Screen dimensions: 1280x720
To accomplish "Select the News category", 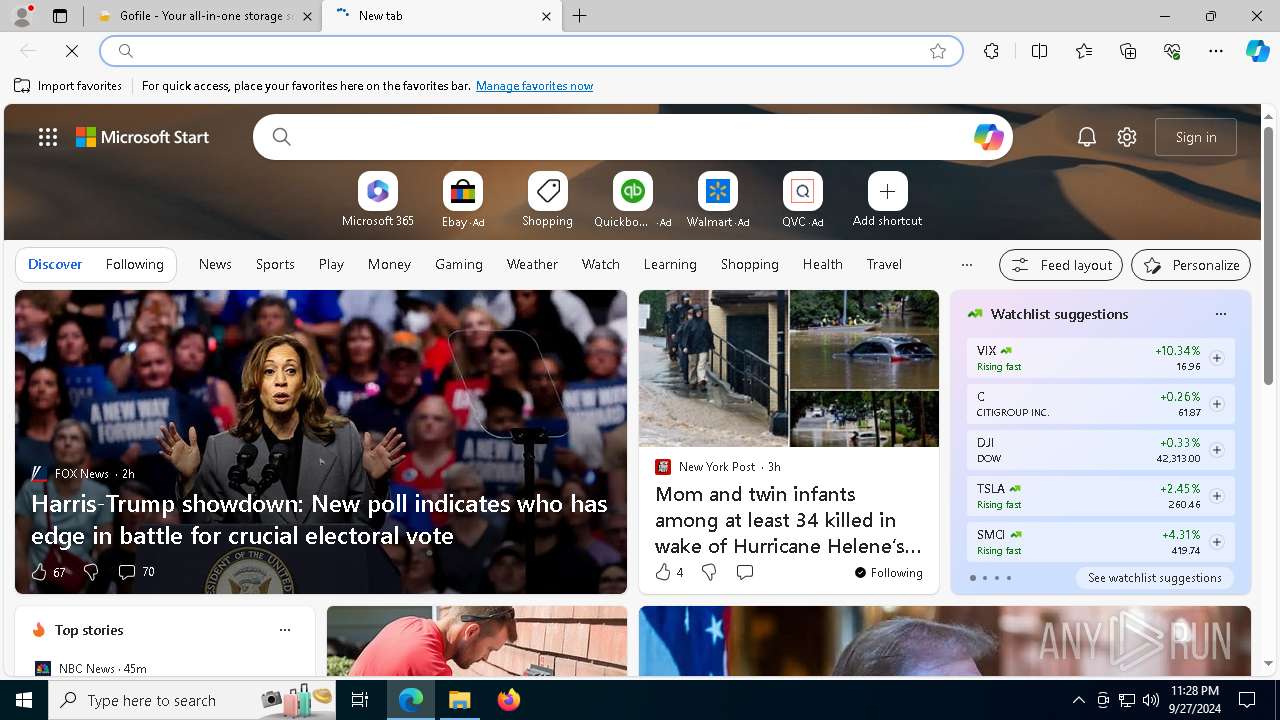I will click(x=215, y=265).
